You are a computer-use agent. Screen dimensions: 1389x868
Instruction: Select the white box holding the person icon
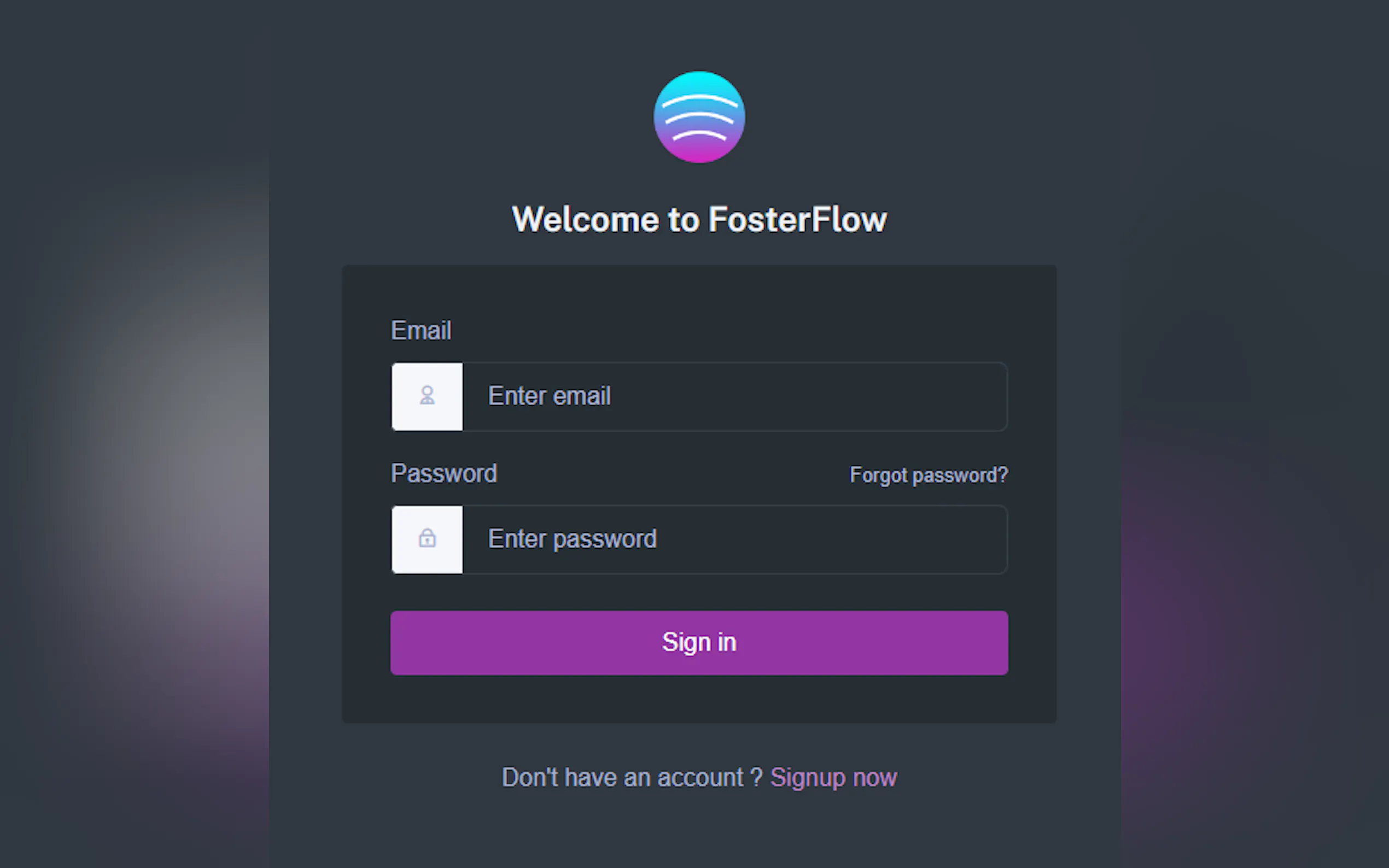coord(427,396)
